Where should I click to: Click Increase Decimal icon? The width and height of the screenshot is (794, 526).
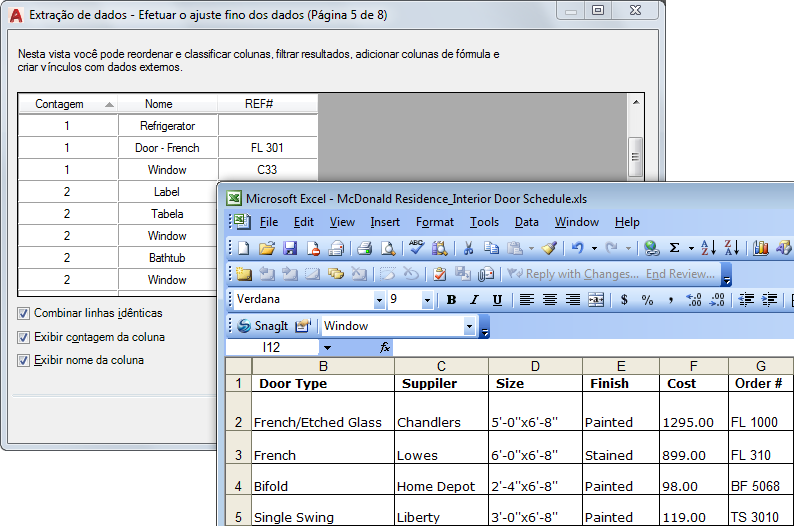694,300
